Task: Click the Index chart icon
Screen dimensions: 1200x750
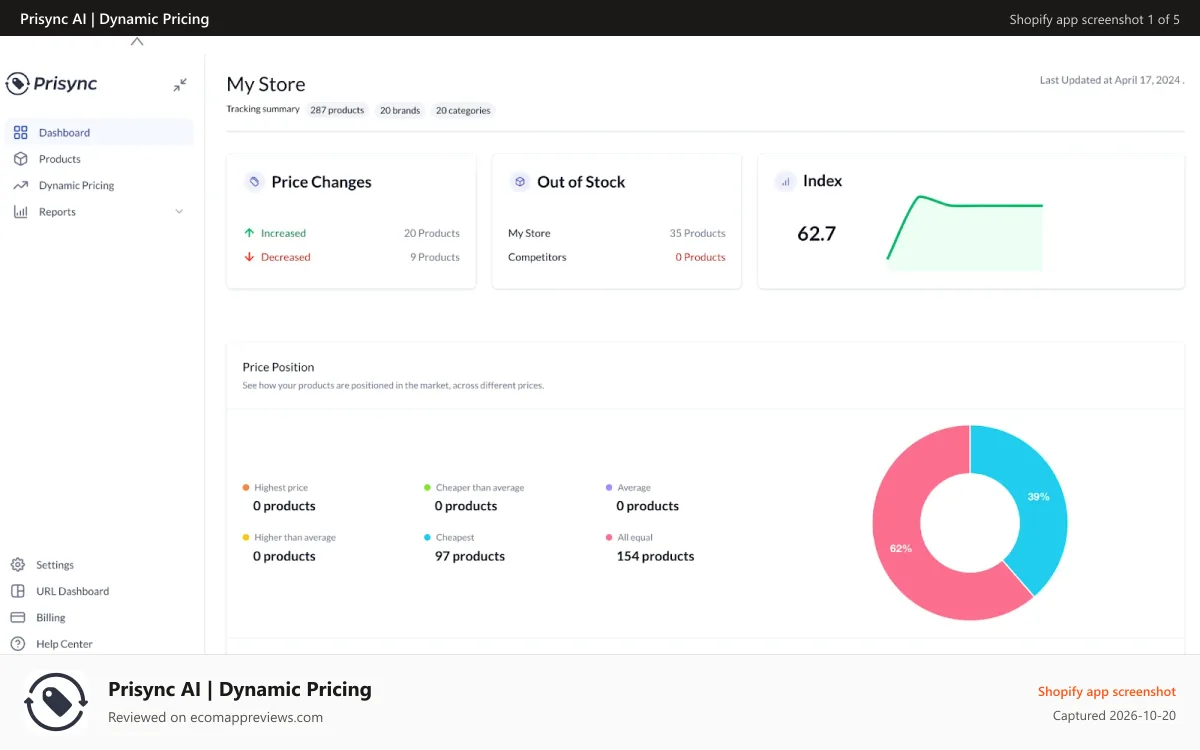Action: pos(785,181)
